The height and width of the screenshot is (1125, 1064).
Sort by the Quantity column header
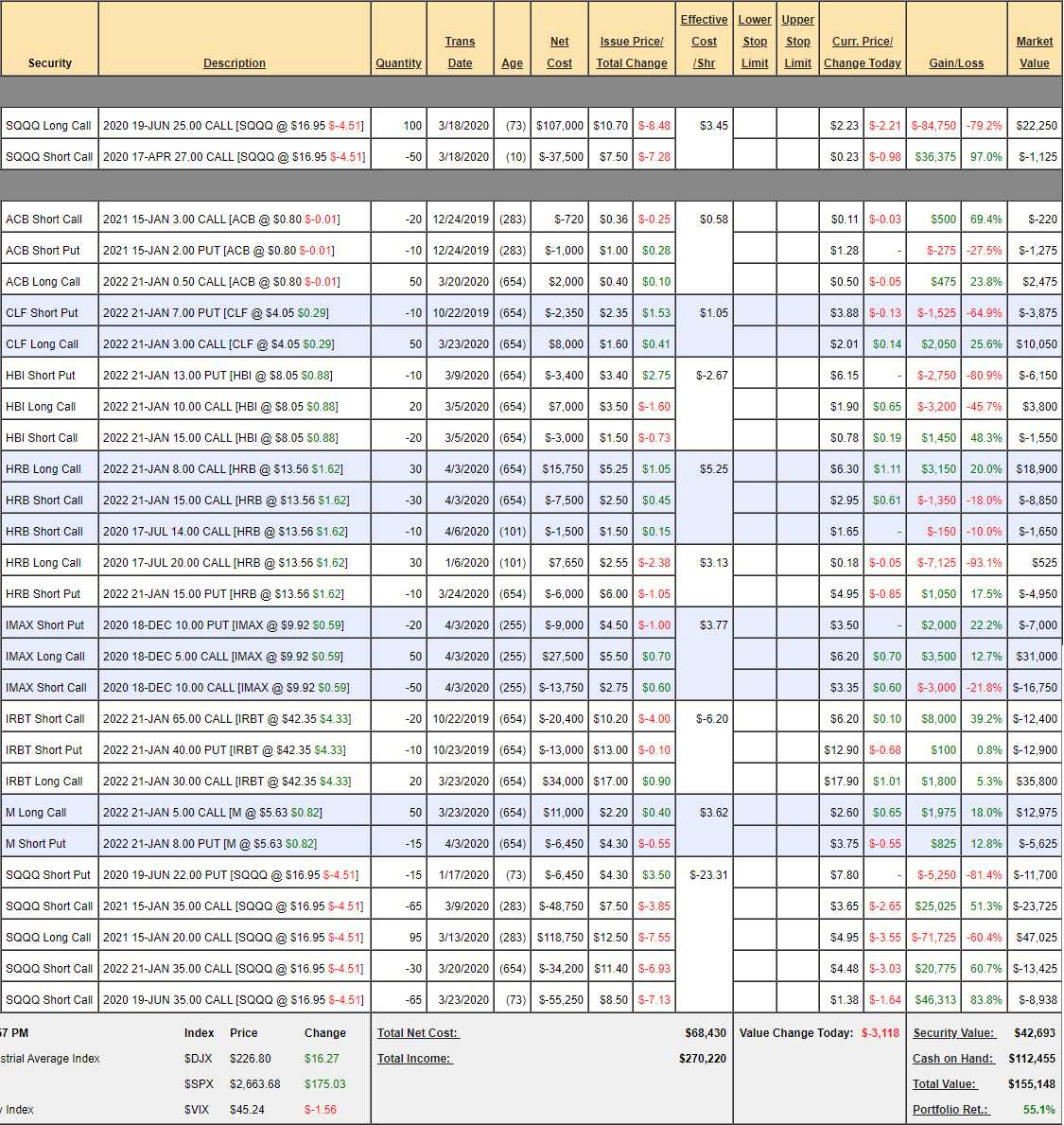(x=398, y=63)
